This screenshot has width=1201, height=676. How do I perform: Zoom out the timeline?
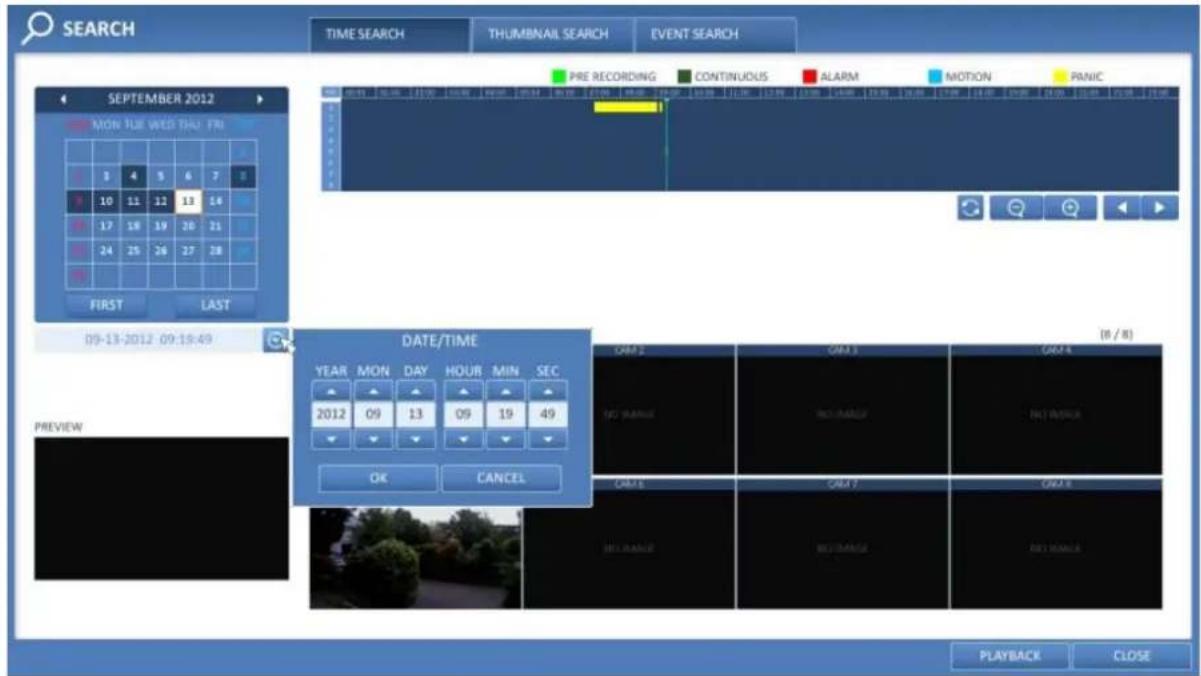[1017, 209]
